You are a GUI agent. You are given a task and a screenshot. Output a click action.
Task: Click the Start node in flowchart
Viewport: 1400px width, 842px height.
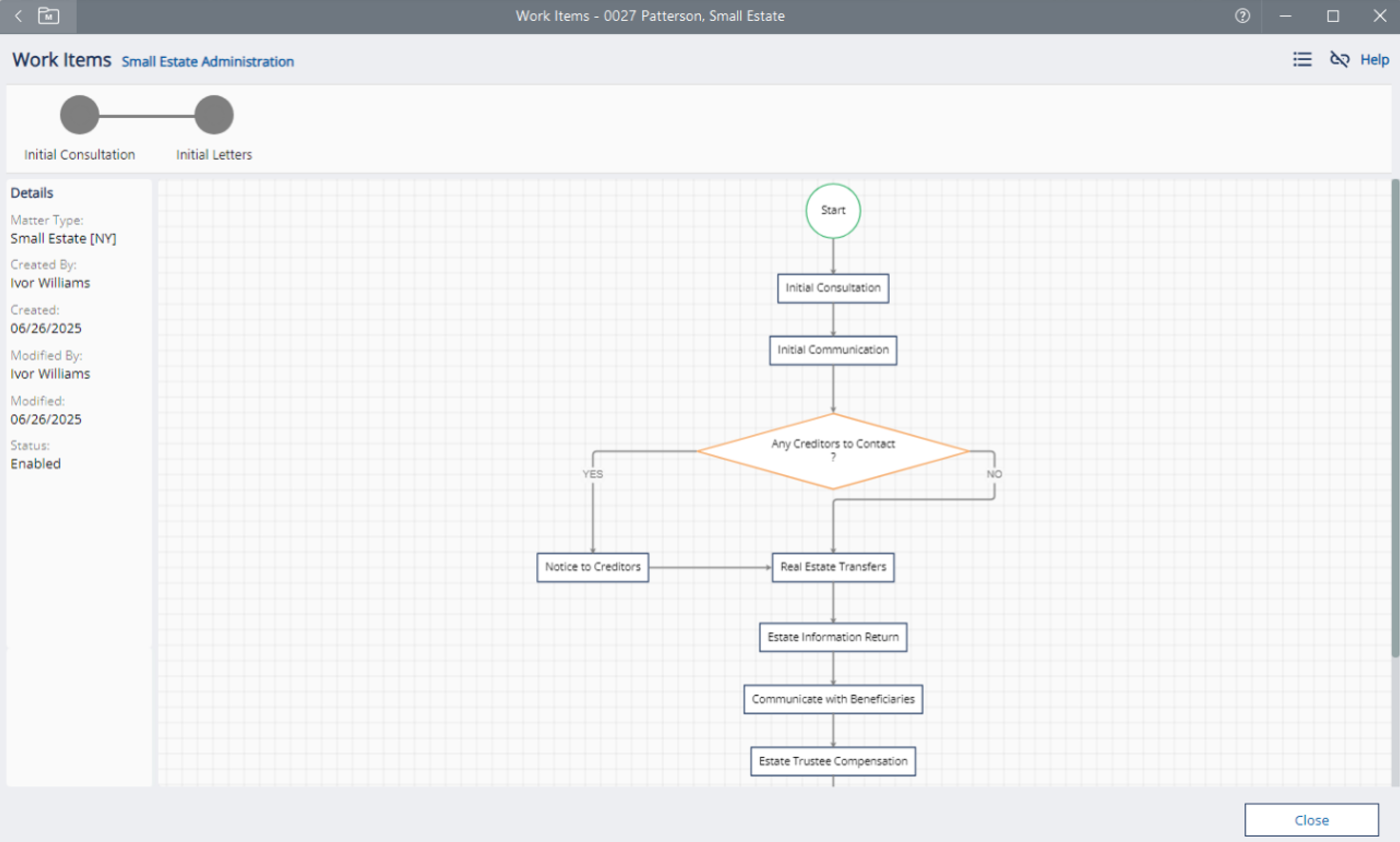point(833,211)
